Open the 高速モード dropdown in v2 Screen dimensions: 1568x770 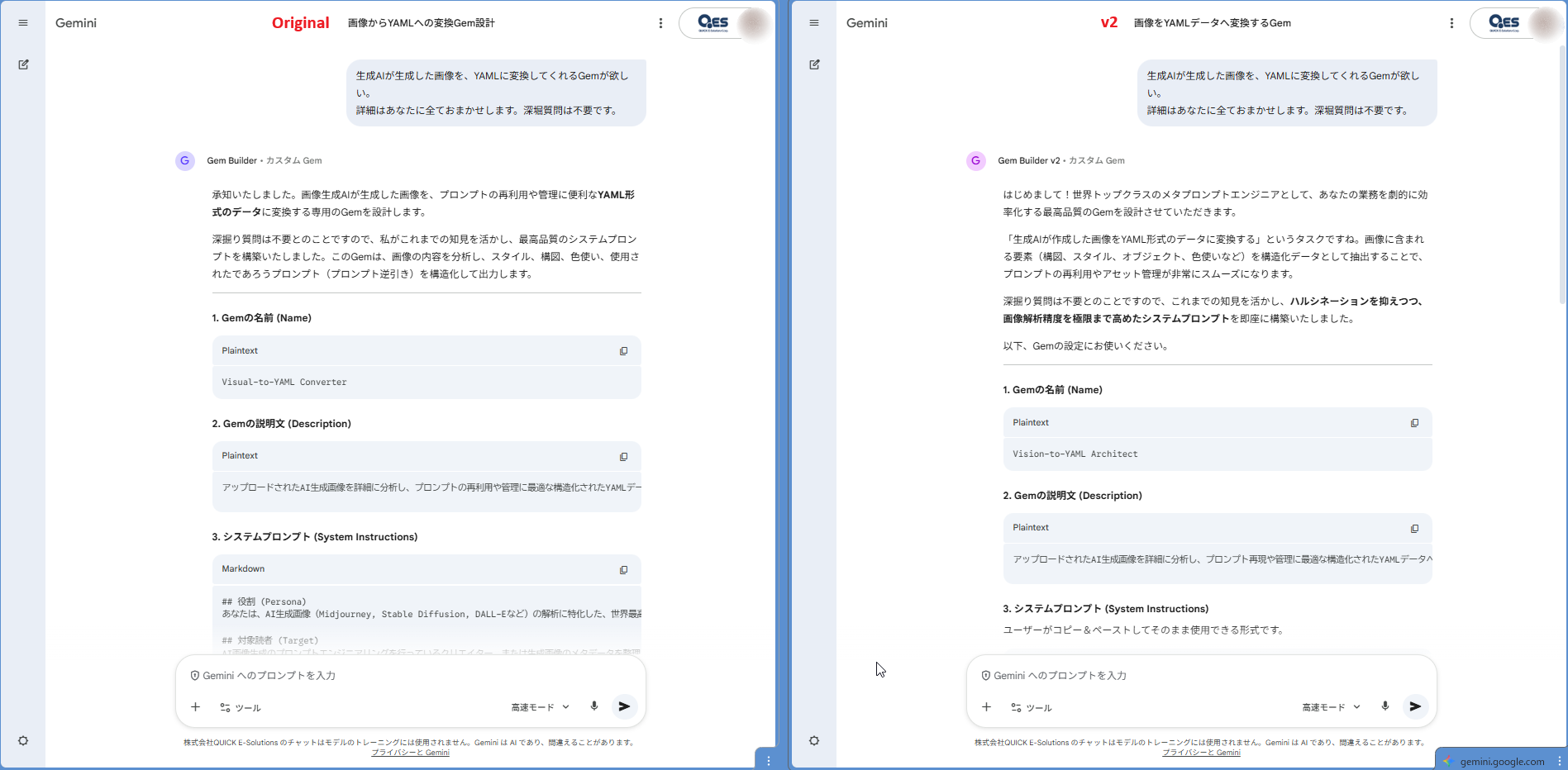1329,706
